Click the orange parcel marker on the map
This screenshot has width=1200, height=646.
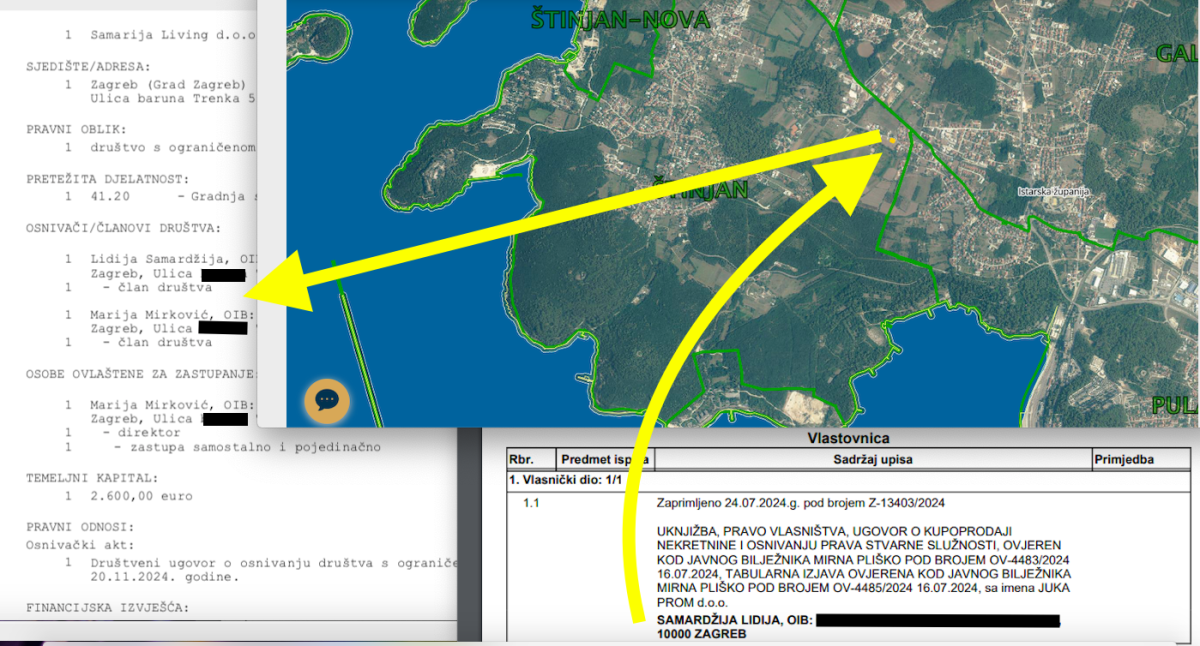point(889,141)
